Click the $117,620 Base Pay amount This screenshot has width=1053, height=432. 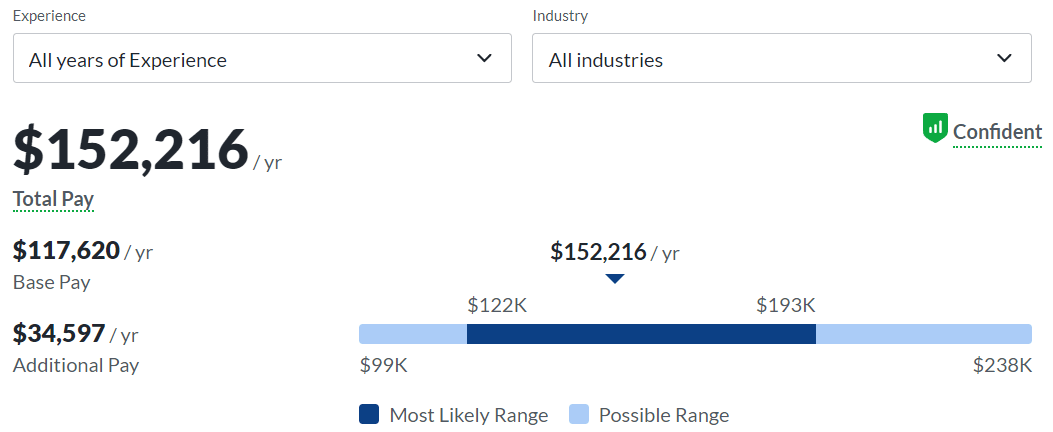coord(66,250)
